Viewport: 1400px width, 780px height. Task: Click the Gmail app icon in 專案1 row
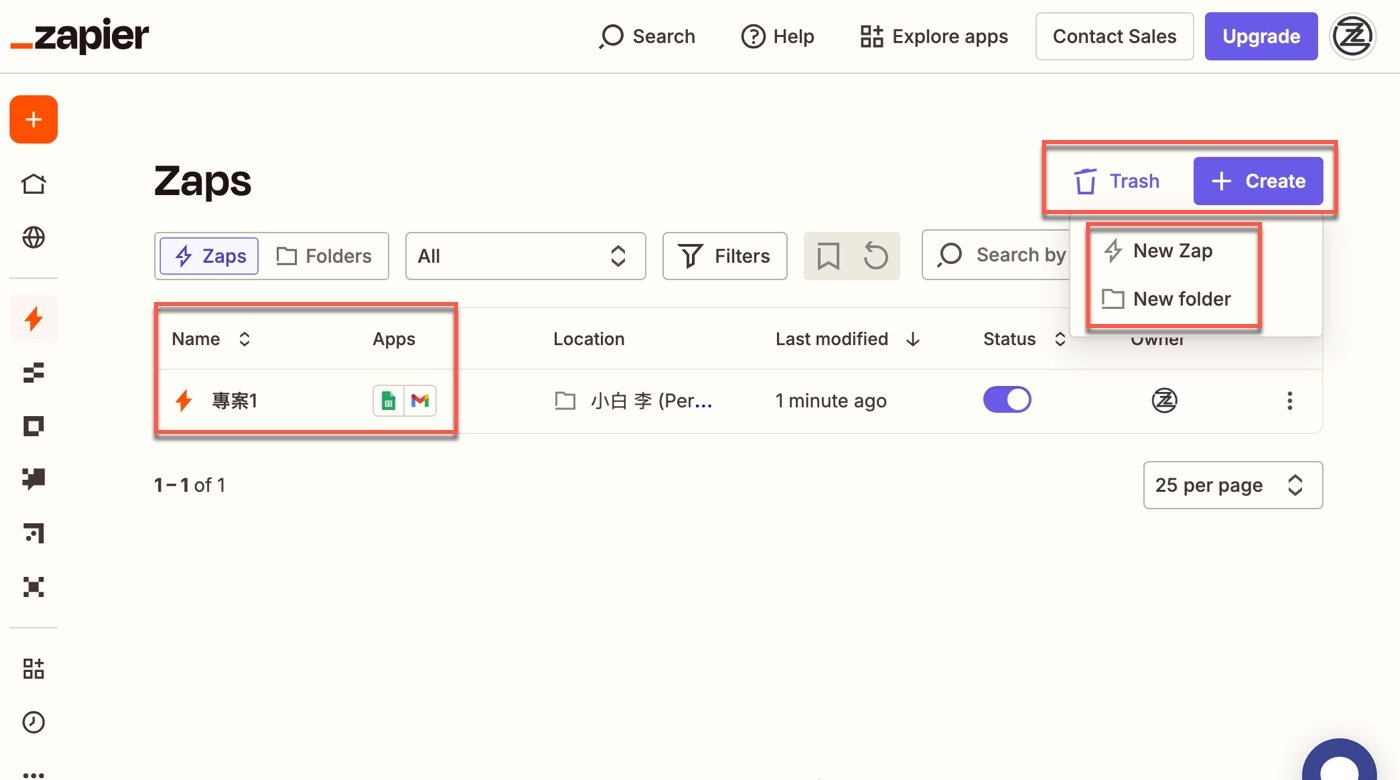click(420, 401)
